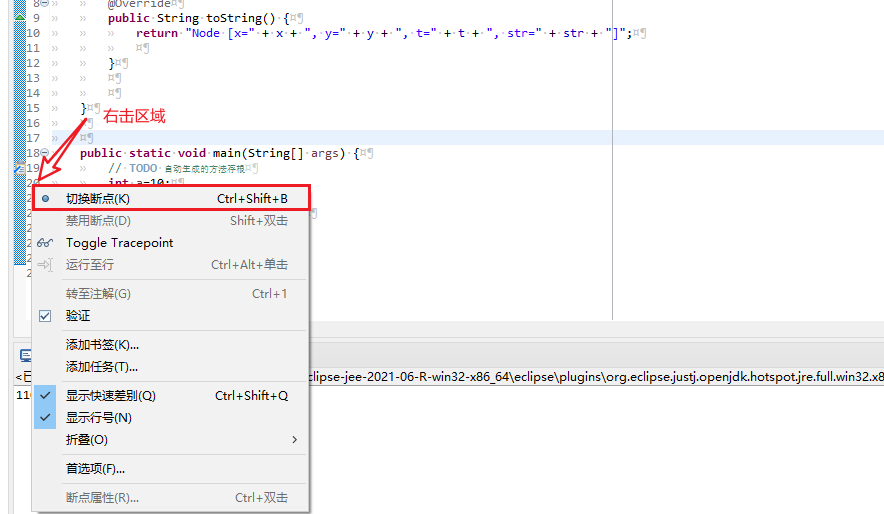
Task: Click 断点属性(R)... at menu bottom
Action: 102,498
